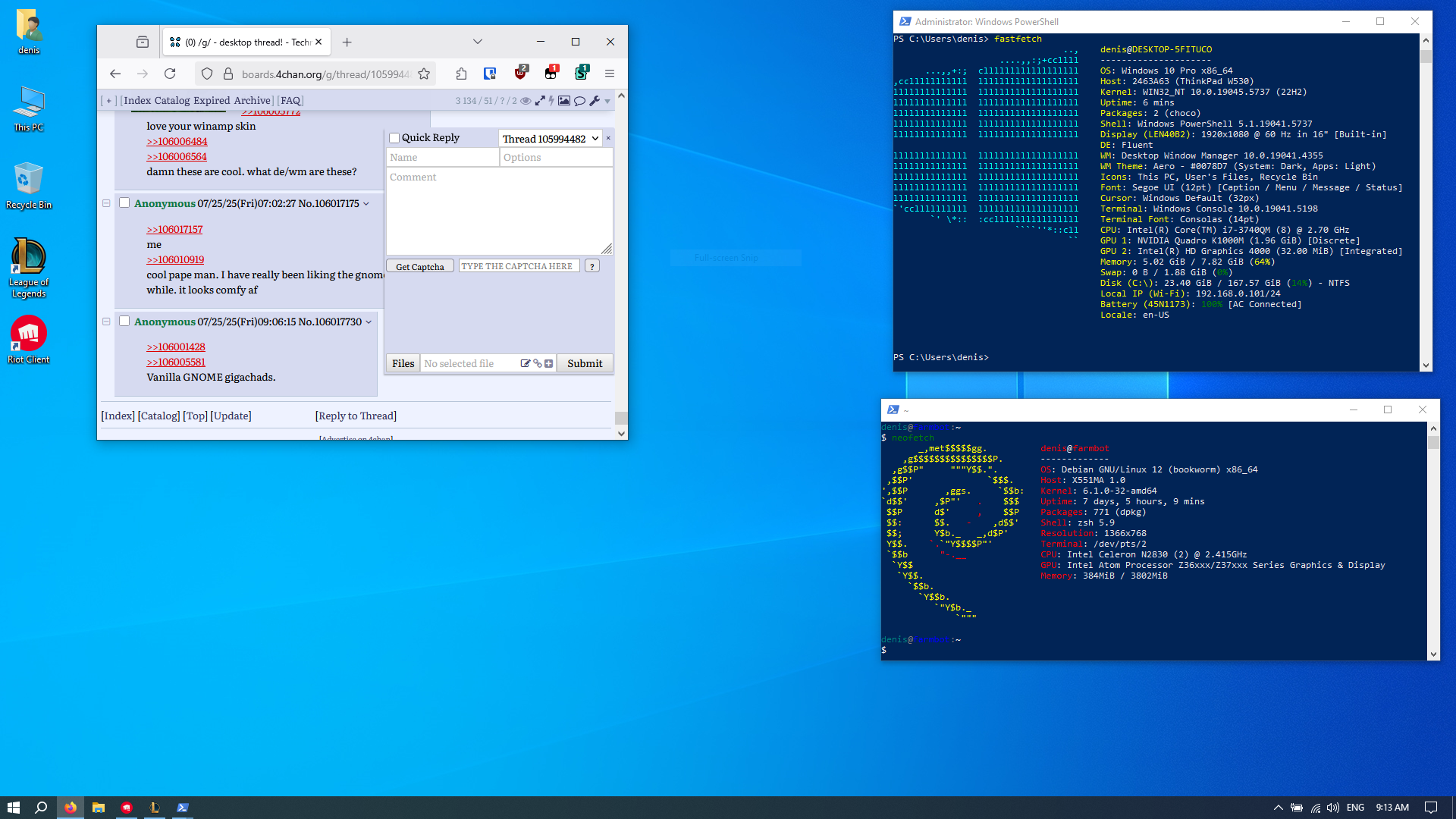This screenshot has height=819, width=1456.
Task: Collapse post 106017175 with minus toggle
Action: 106,203
